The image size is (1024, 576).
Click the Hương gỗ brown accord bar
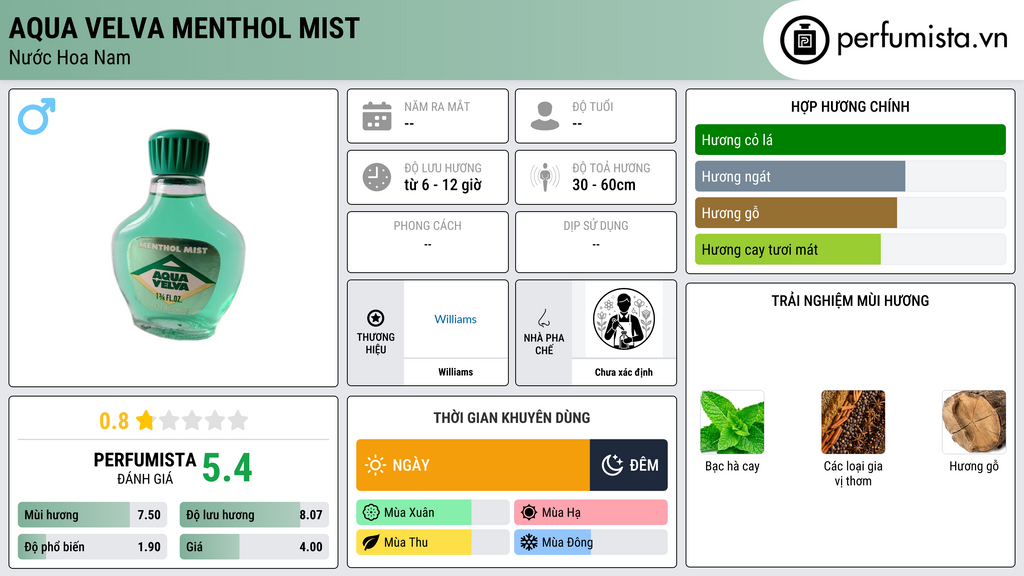pyautogui.click(x=850, y=213)
